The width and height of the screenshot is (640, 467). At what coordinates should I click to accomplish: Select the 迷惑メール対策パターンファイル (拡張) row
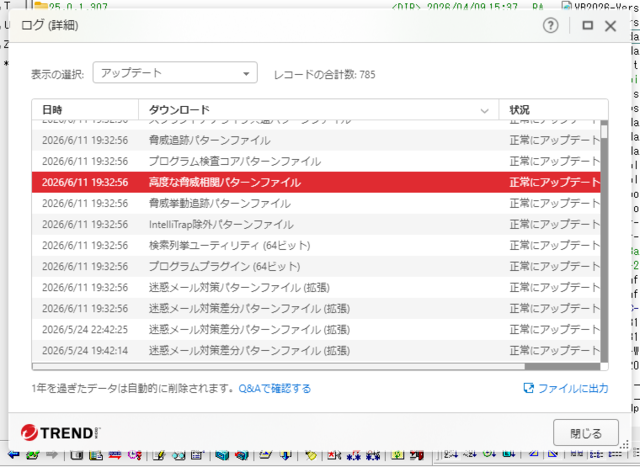(316, 287)
